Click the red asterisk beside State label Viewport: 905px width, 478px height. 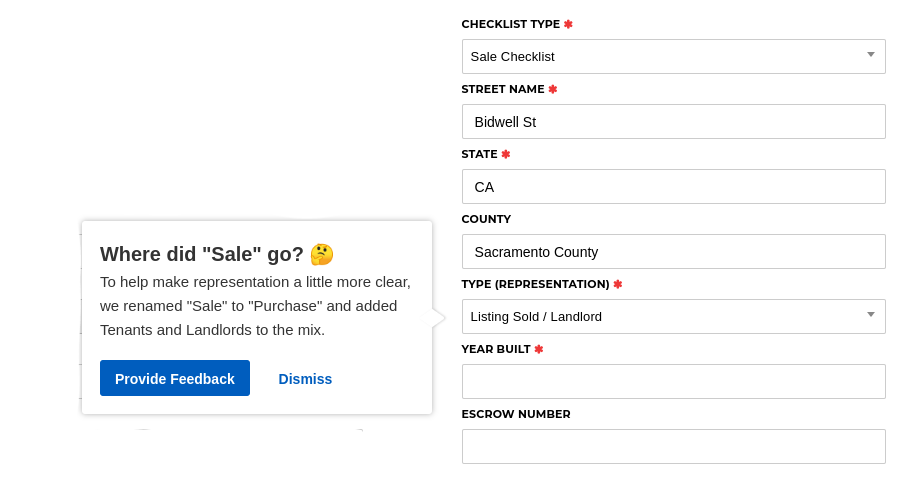[506, 154]
